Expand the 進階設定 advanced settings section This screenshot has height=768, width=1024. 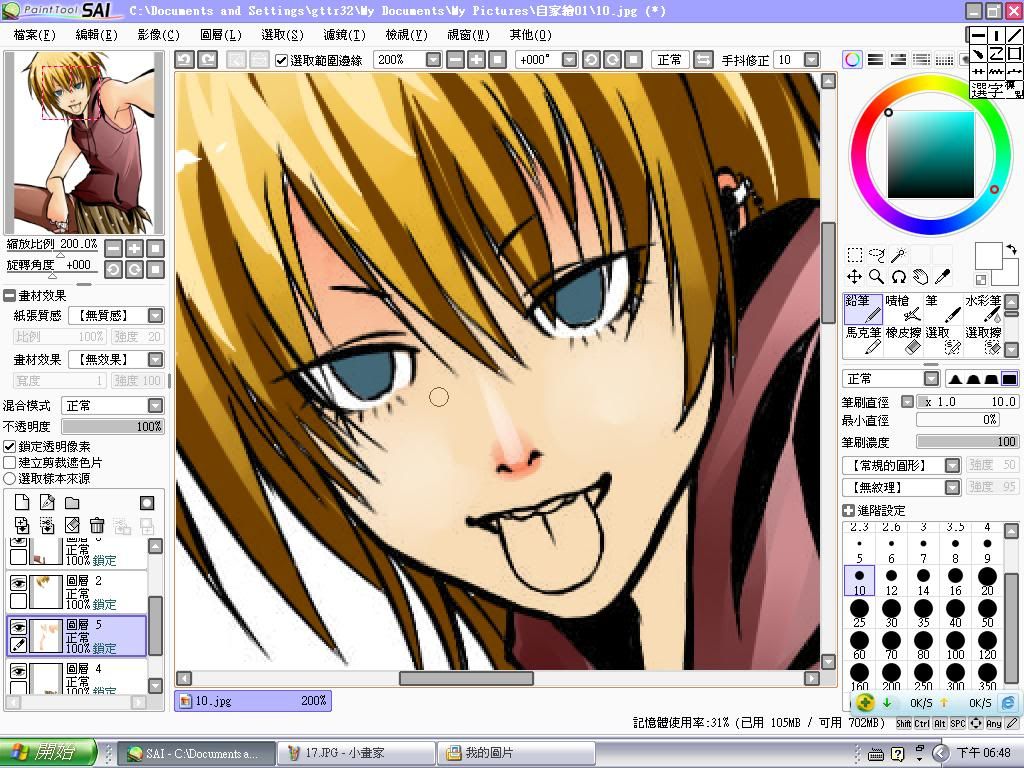coord(848,510)
